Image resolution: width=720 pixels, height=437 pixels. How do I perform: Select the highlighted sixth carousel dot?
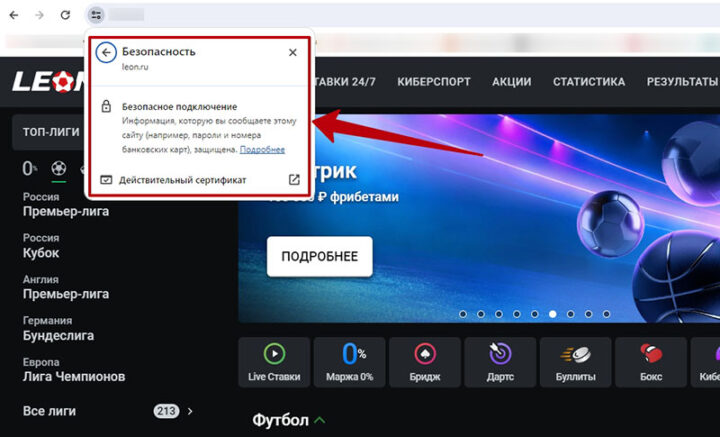pyautogui.click(x=553, y=314)
